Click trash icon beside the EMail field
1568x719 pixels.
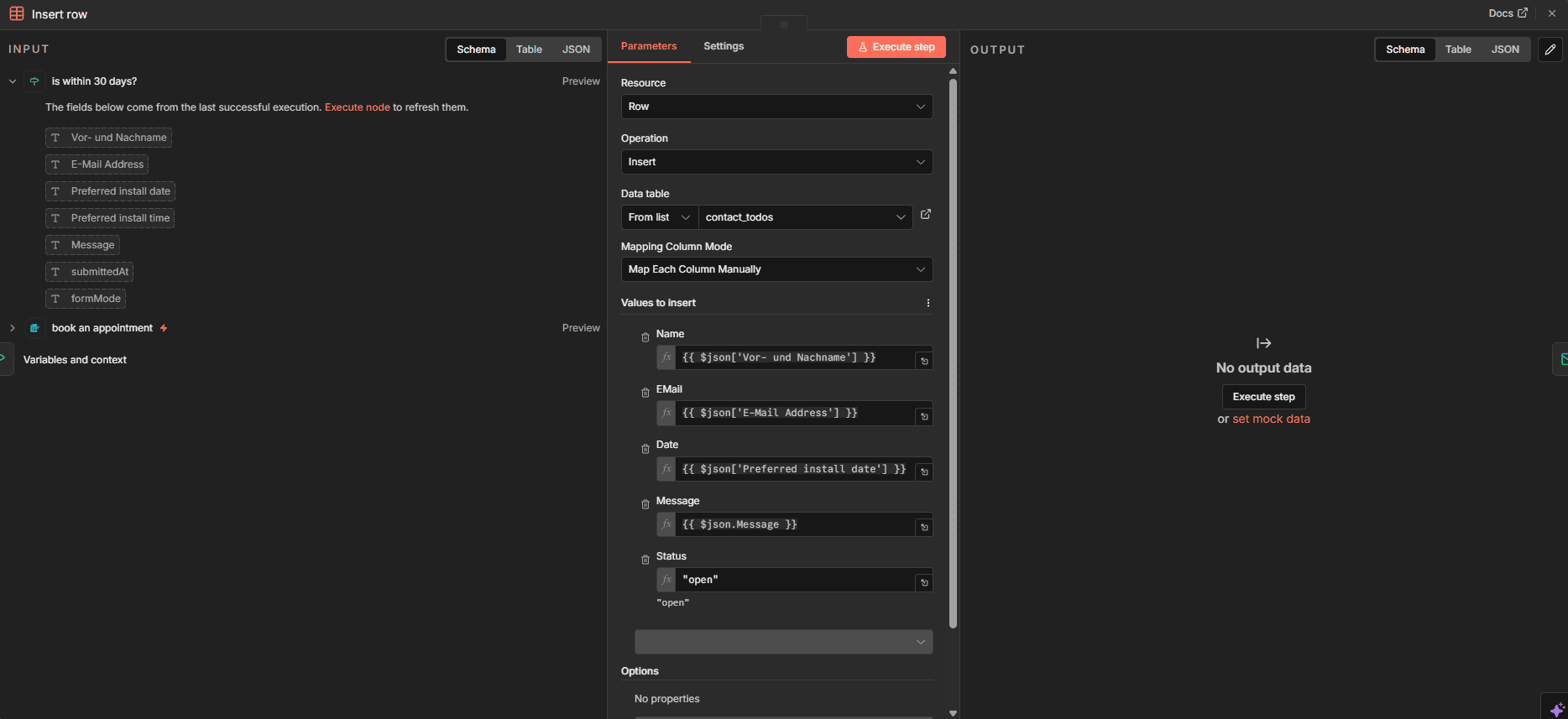pos(645,393)
